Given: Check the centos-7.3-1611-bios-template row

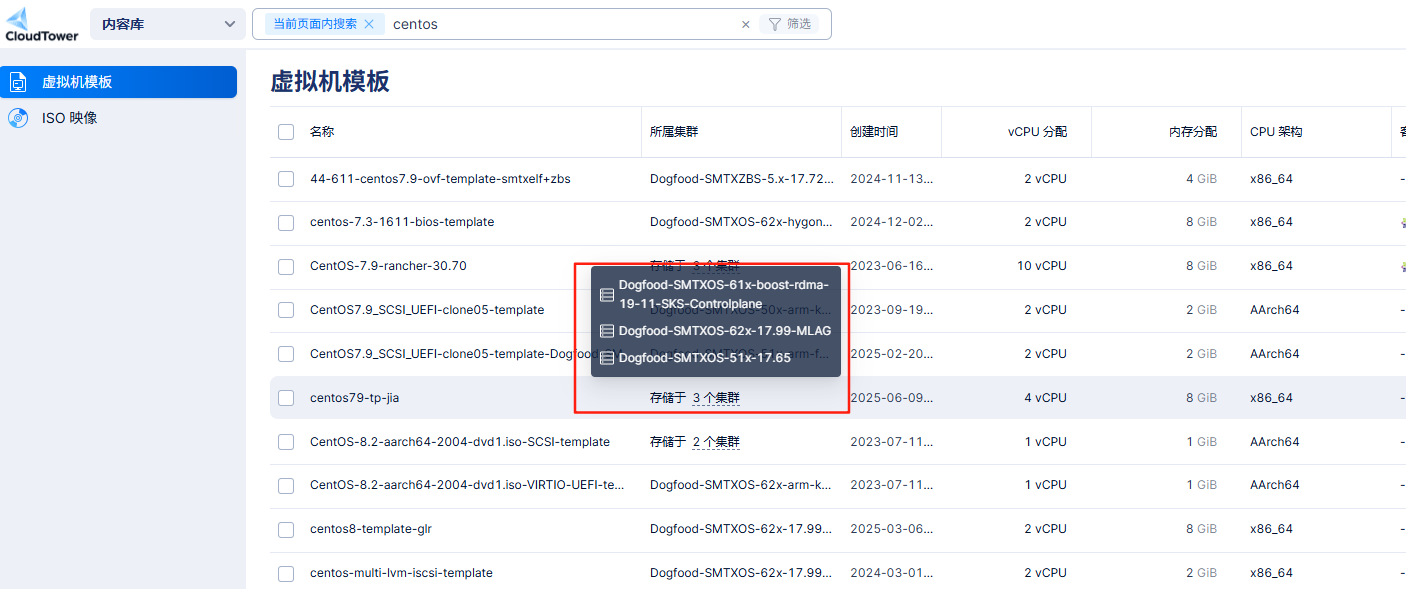Looking at the screenshot, I should 286,222.
